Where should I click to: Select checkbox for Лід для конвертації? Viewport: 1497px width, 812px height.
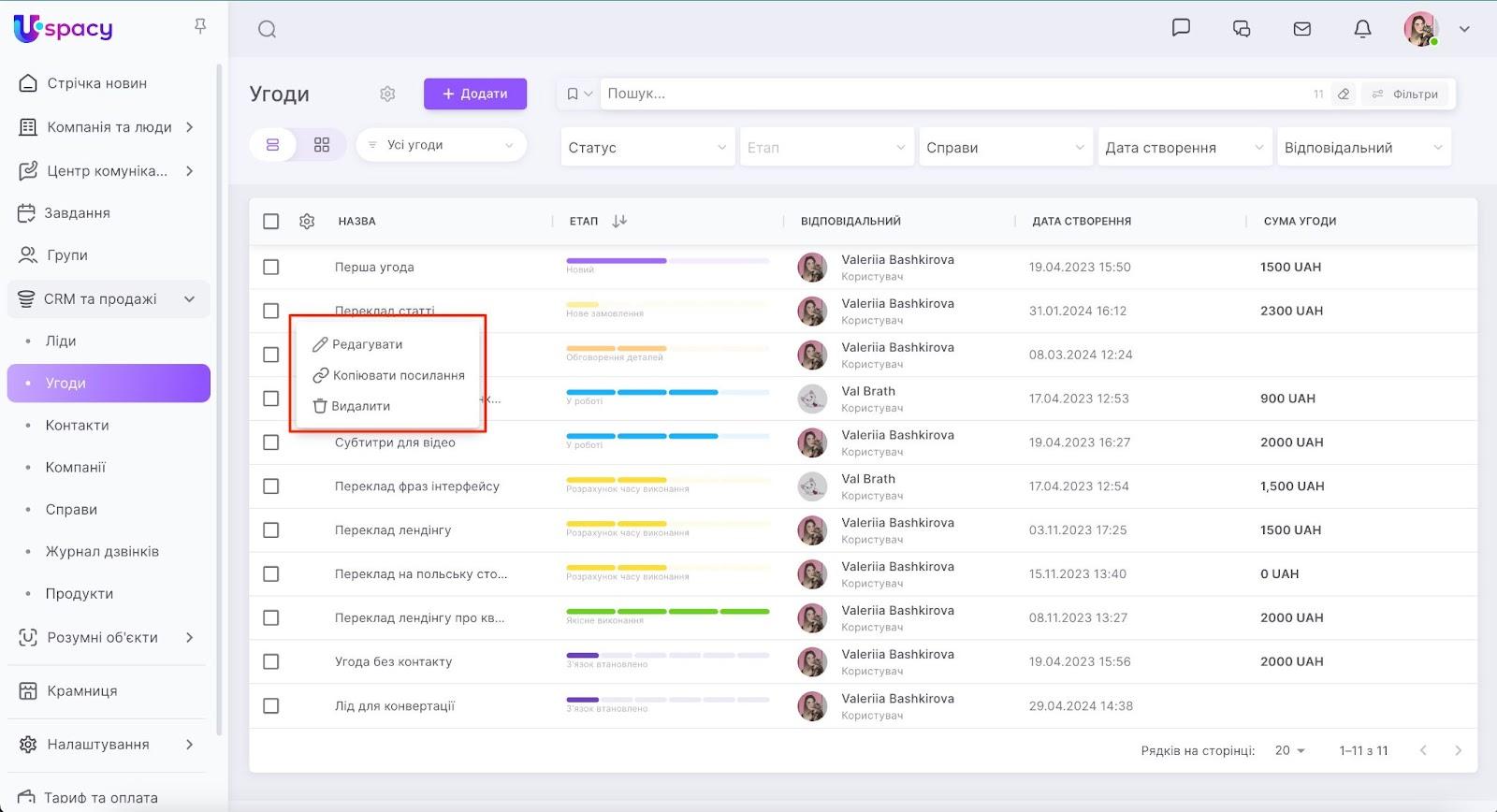(271, 706)
